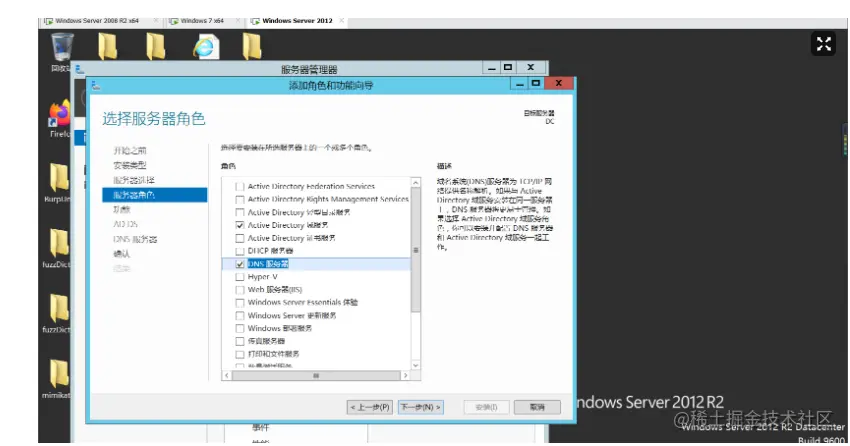Click the horizontal scrollbar right arrow
This screenshot has width=850, height=446.
point(405,376)
